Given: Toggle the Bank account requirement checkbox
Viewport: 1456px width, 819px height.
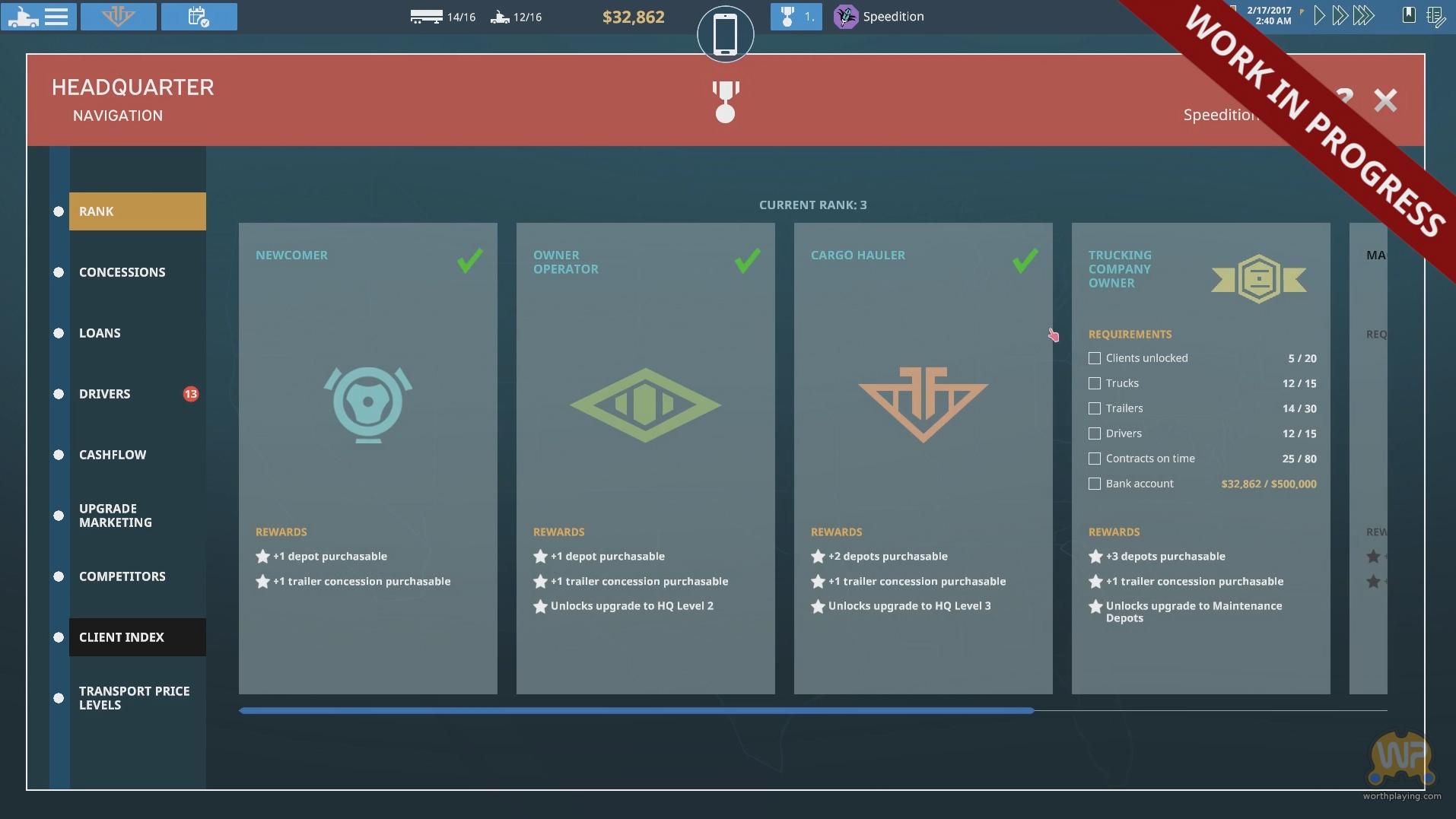Looking at the screenshot, I should [x=1095, y=484].
